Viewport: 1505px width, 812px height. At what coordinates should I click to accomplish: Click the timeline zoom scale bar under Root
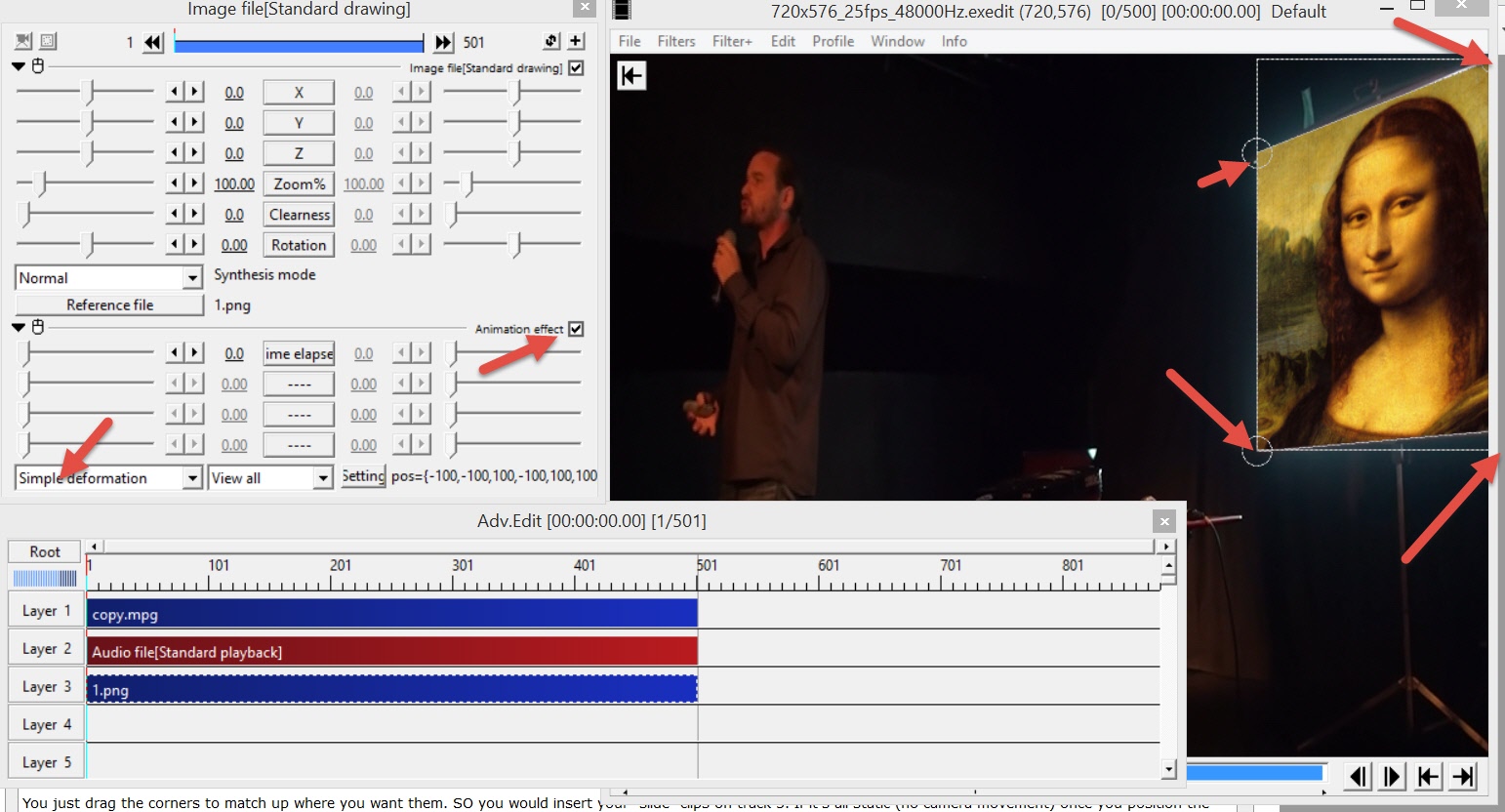(45, 578)
